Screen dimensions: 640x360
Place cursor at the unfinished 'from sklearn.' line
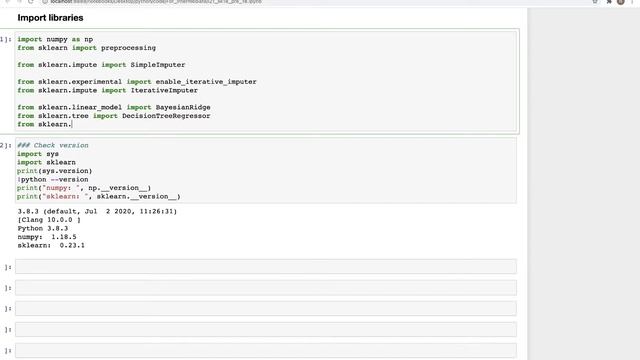point(45,124)
